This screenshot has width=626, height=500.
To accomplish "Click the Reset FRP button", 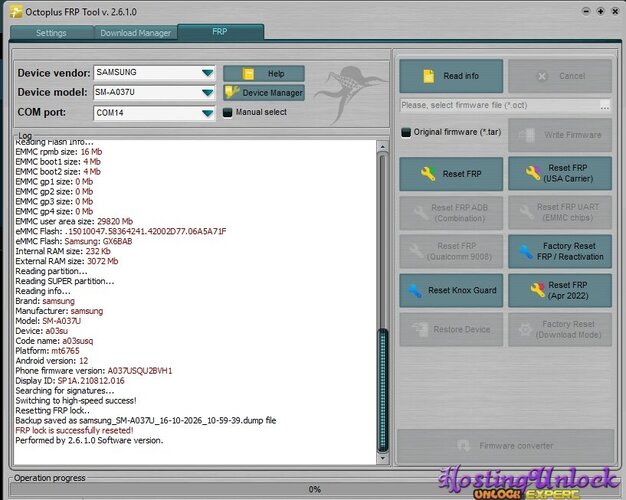I will [x=451, y=174].
